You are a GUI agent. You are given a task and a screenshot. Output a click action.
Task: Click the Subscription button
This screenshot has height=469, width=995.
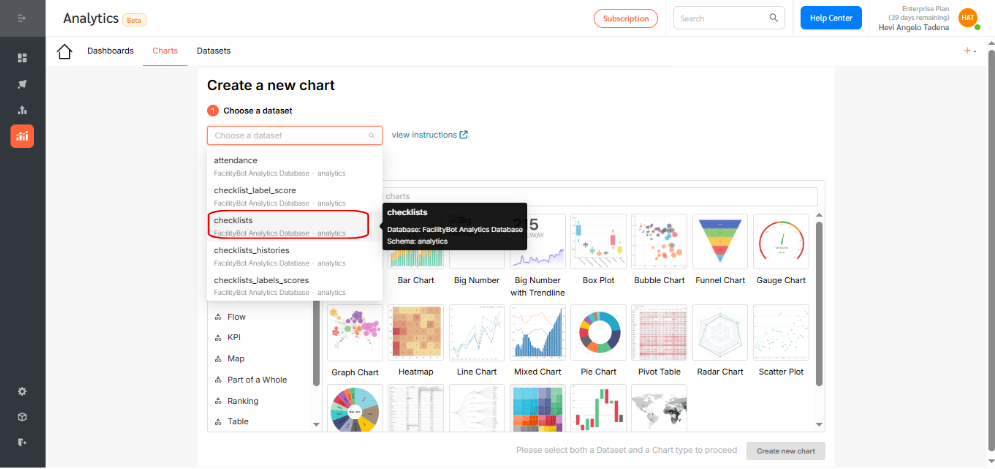(x=626, y=18)
